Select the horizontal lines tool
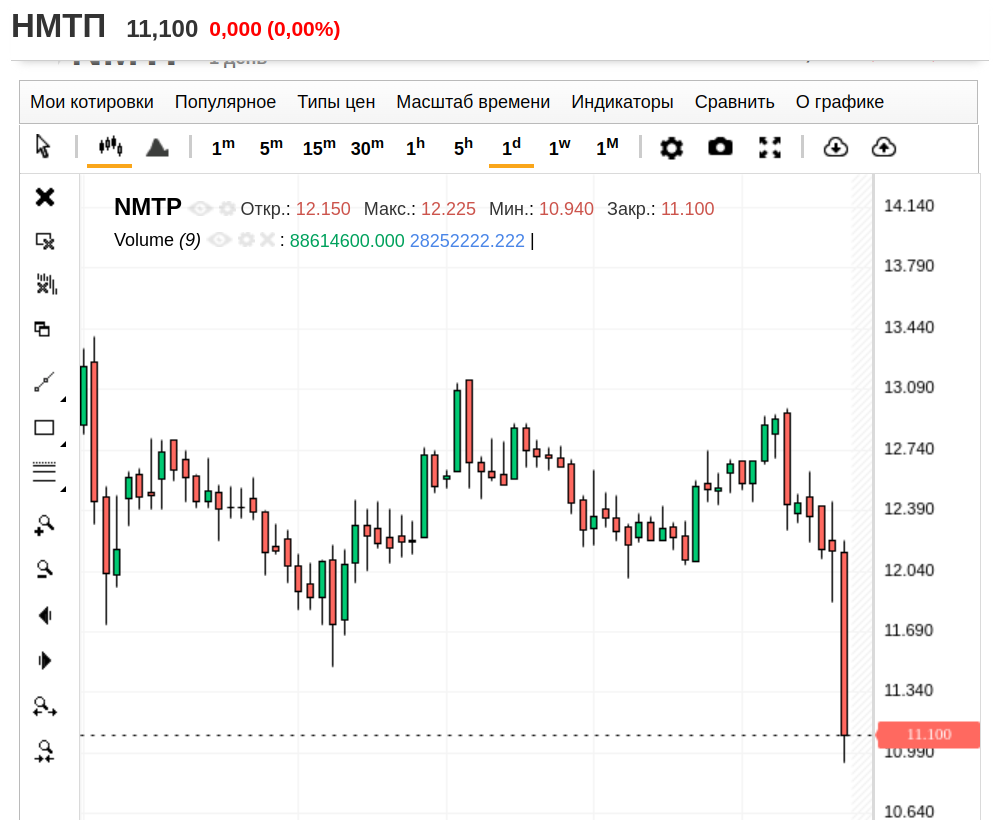996x820 pixels. coord(44,471)
